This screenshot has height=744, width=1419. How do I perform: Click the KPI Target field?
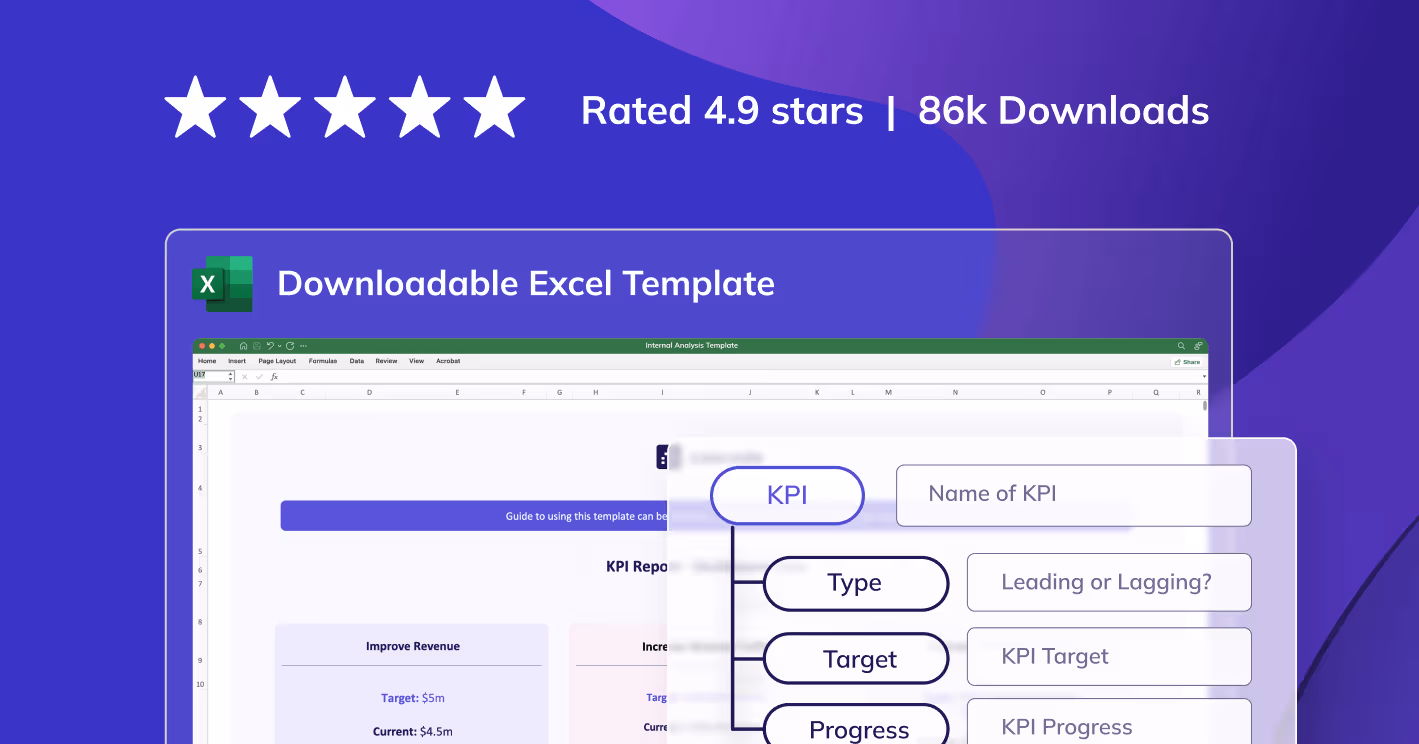(1109, 657)
